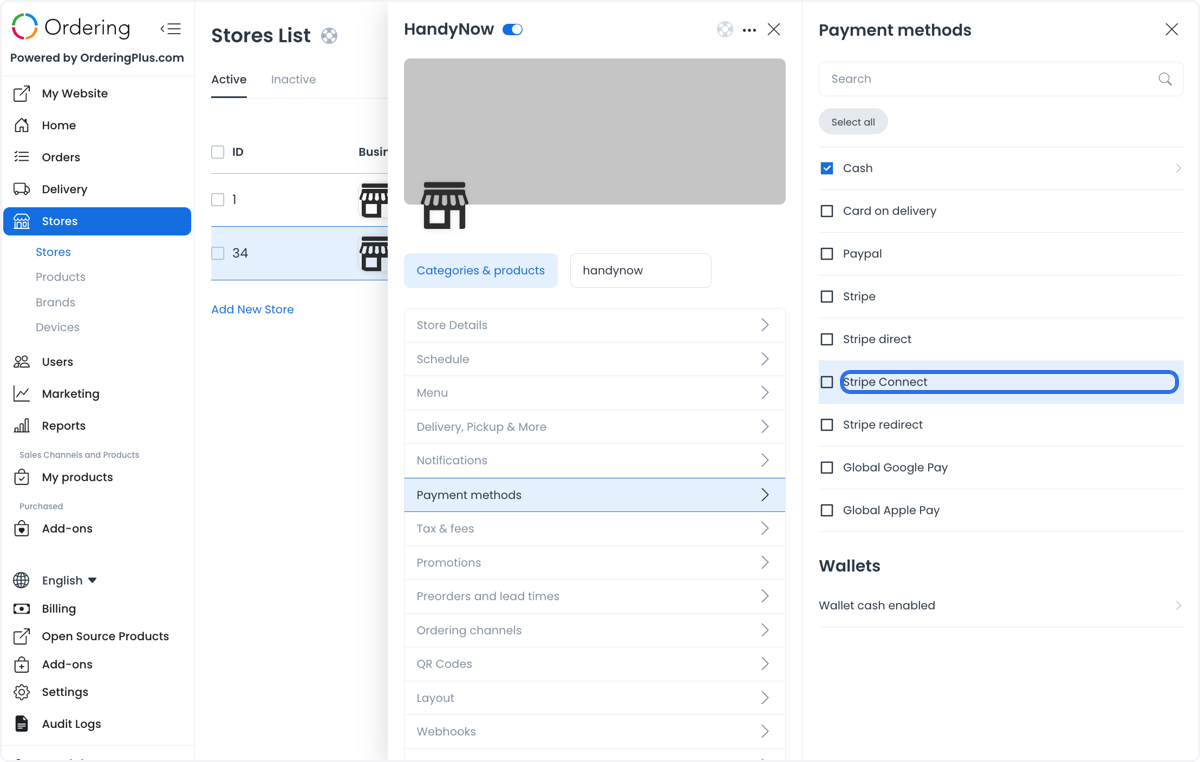Viewport: 1200px width, 762px height.
Task: Click the Reports bar chart icon
Action: [21, 425]
